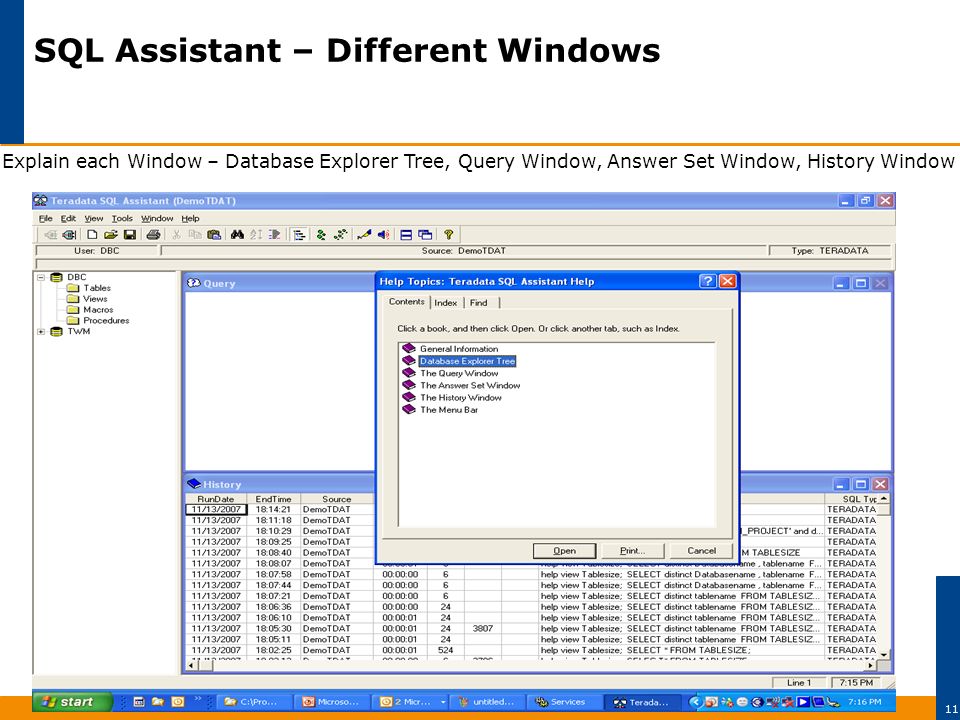Open the File menu
The height and width of the screenshot is (720, 960).
[x=45, y=219]
